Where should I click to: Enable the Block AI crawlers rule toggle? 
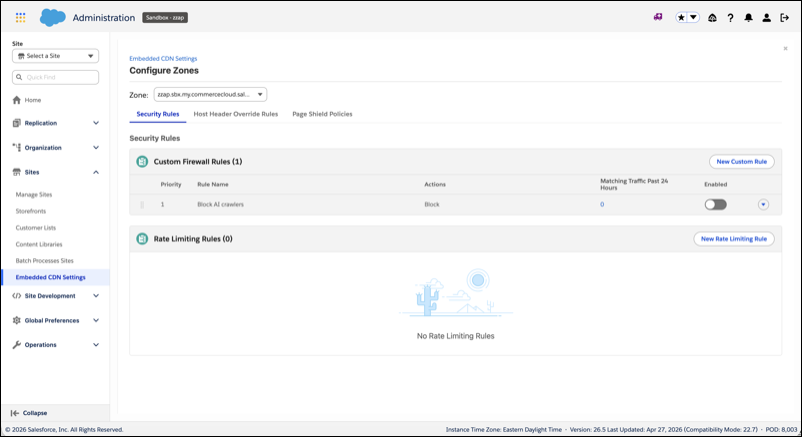click(716, 205)
